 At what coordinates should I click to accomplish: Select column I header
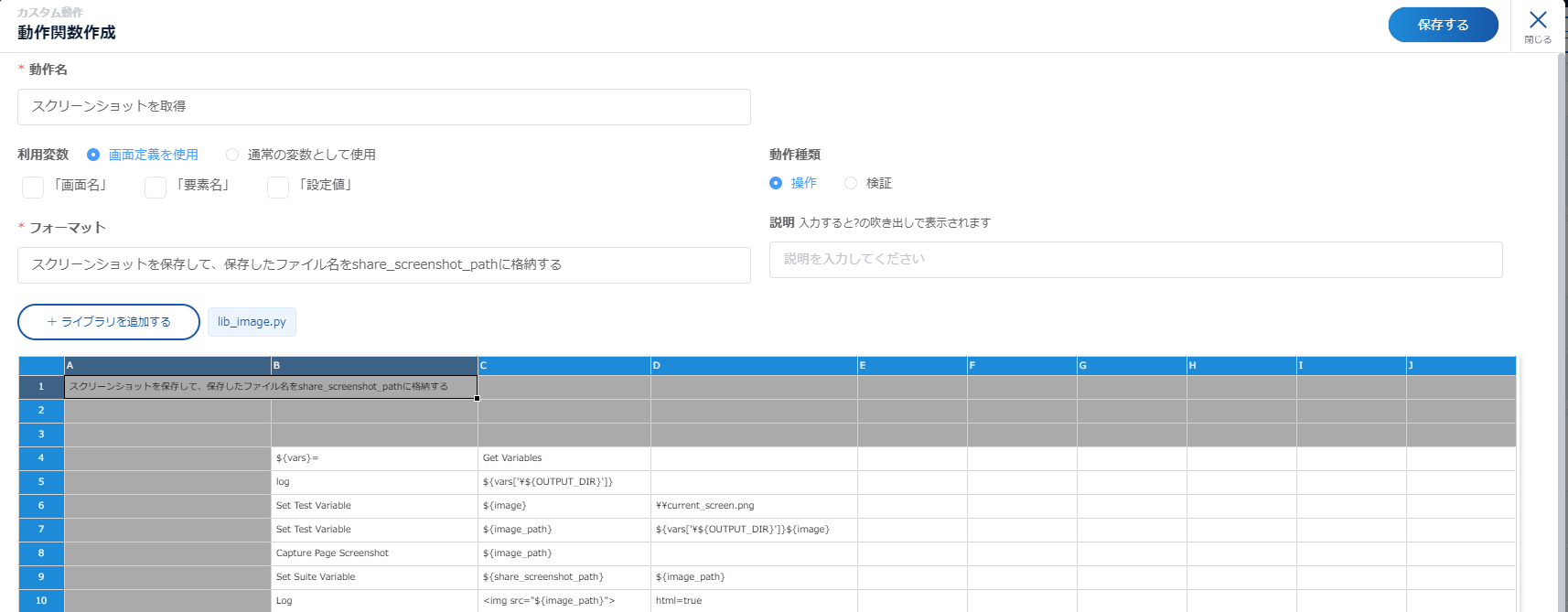point(1351,365)
